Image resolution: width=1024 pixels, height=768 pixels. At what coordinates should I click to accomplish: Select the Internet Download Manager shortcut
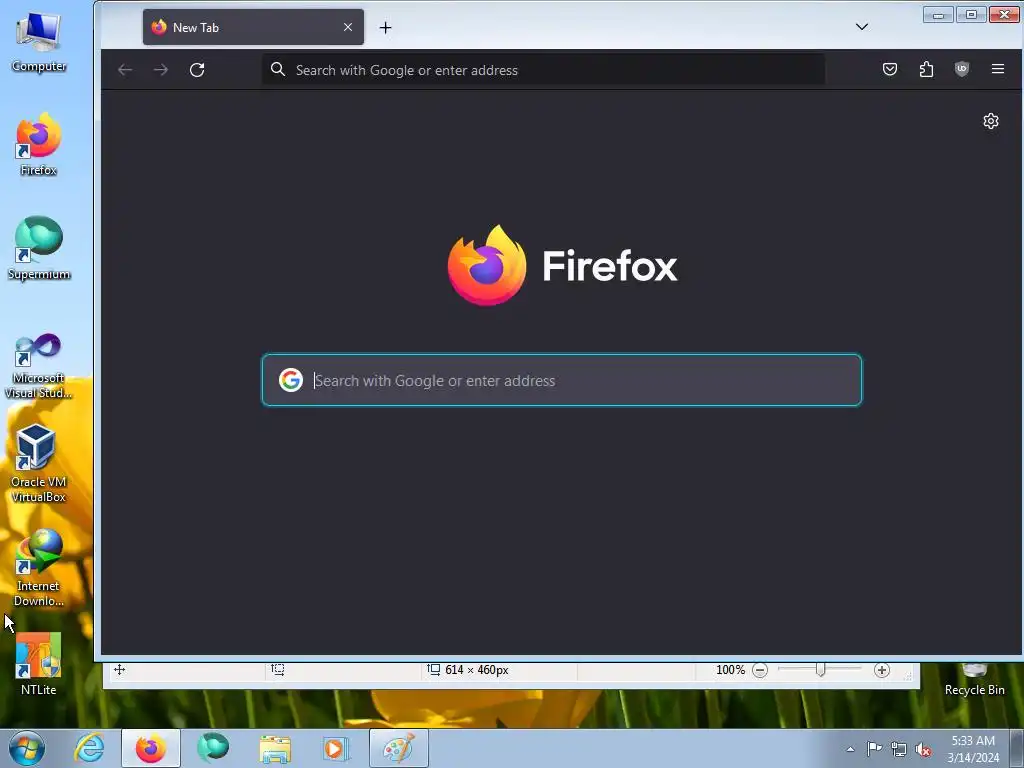point(39,568)
